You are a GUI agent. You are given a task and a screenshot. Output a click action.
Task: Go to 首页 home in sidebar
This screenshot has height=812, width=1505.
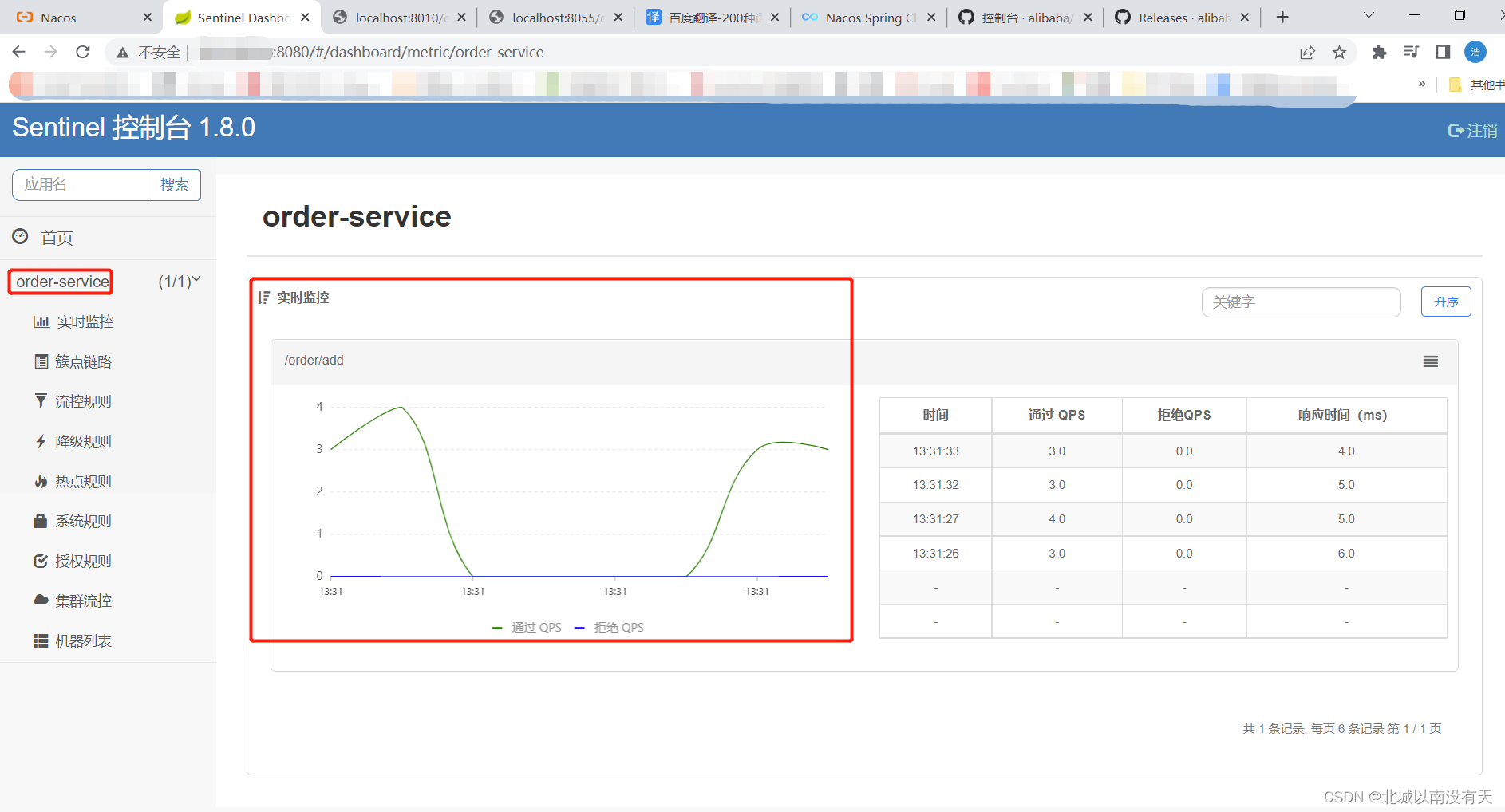coord(43,238)
